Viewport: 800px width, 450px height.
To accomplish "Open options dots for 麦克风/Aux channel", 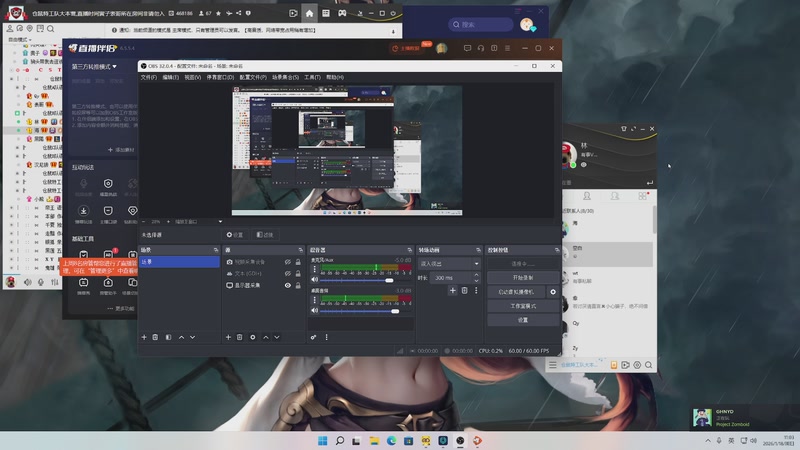I will coord(314,269).
